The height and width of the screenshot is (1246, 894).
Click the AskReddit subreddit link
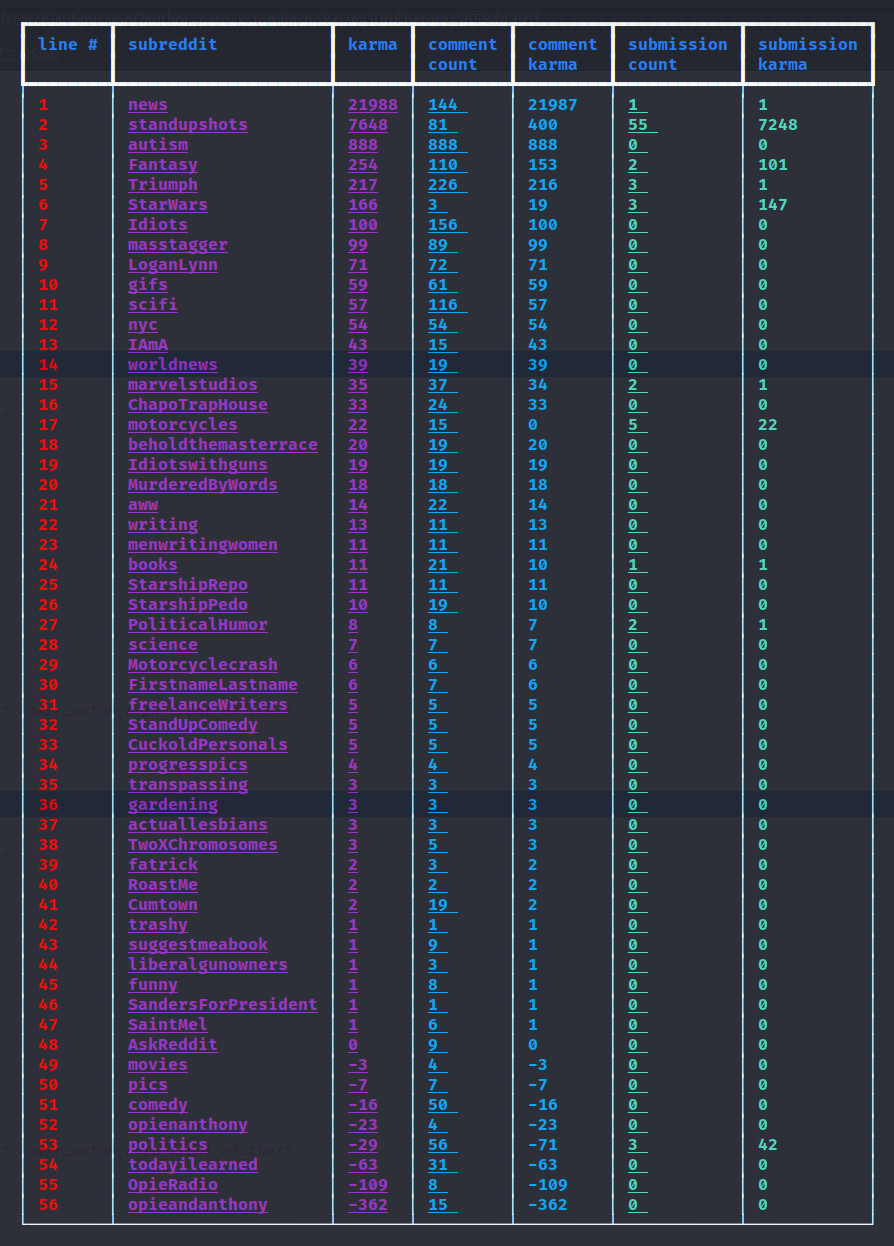point(173,1045)
